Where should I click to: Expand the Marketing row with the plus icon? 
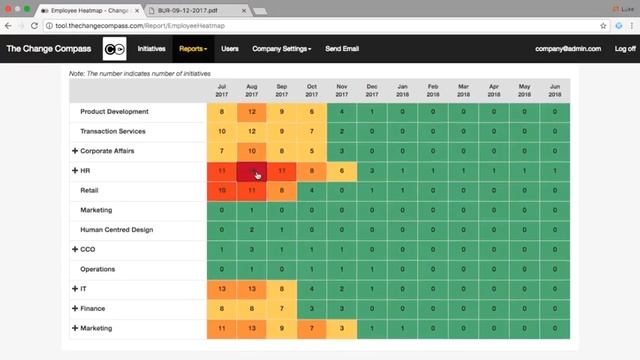coord(75,328)
